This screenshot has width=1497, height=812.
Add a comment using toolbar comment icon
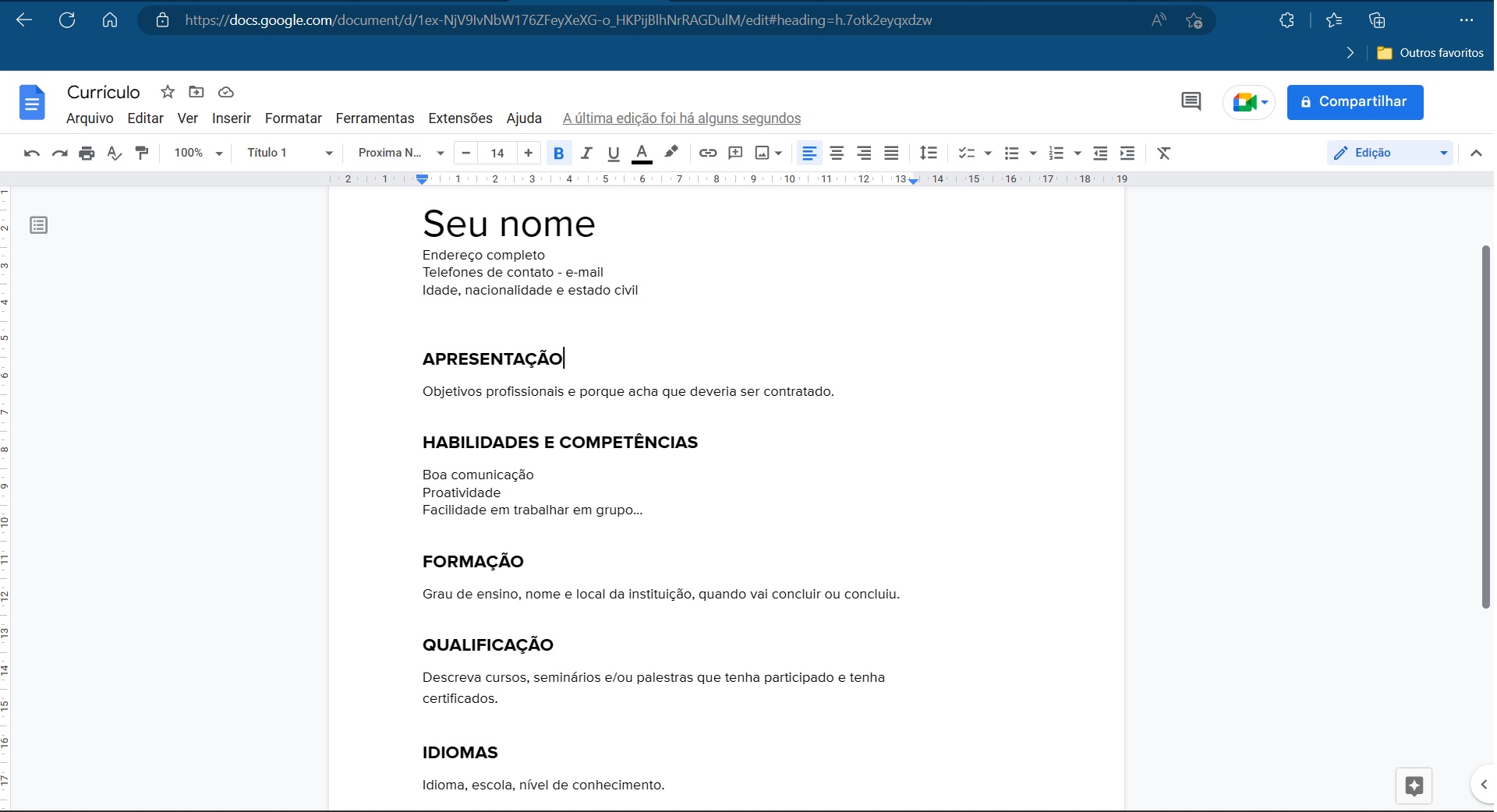coord(735,154)
